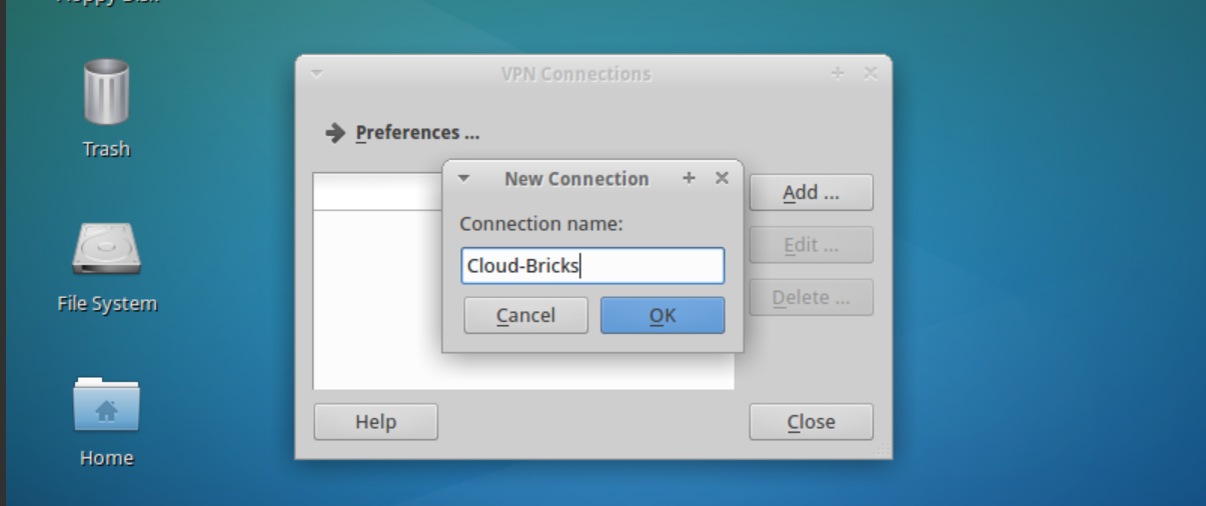Maximize the New Connection dialog with plus icon
1206x506 pixels.
point(688,178)
